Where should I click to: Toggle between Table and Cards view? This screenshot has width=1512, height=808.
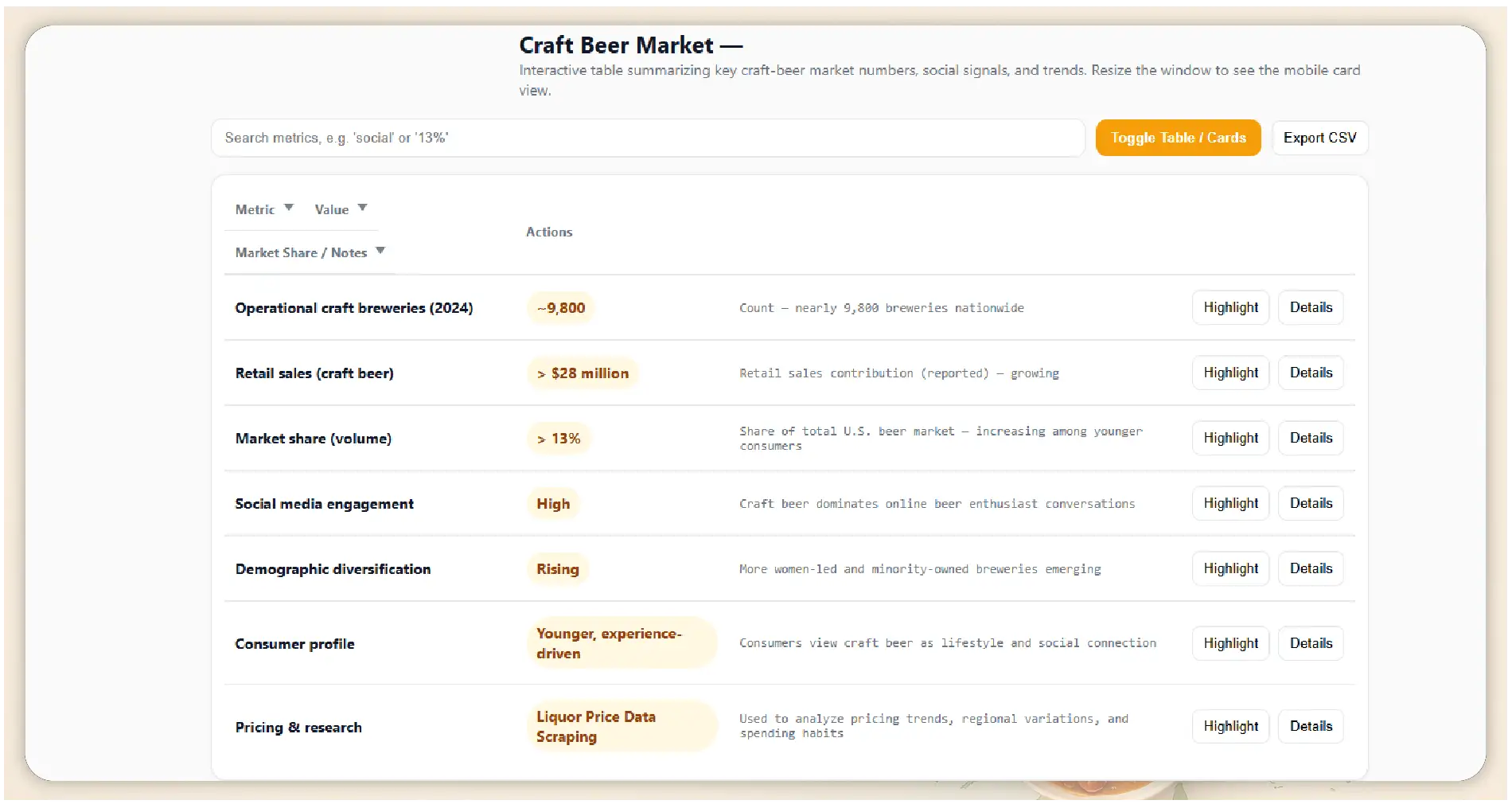tap(1178, 137)
